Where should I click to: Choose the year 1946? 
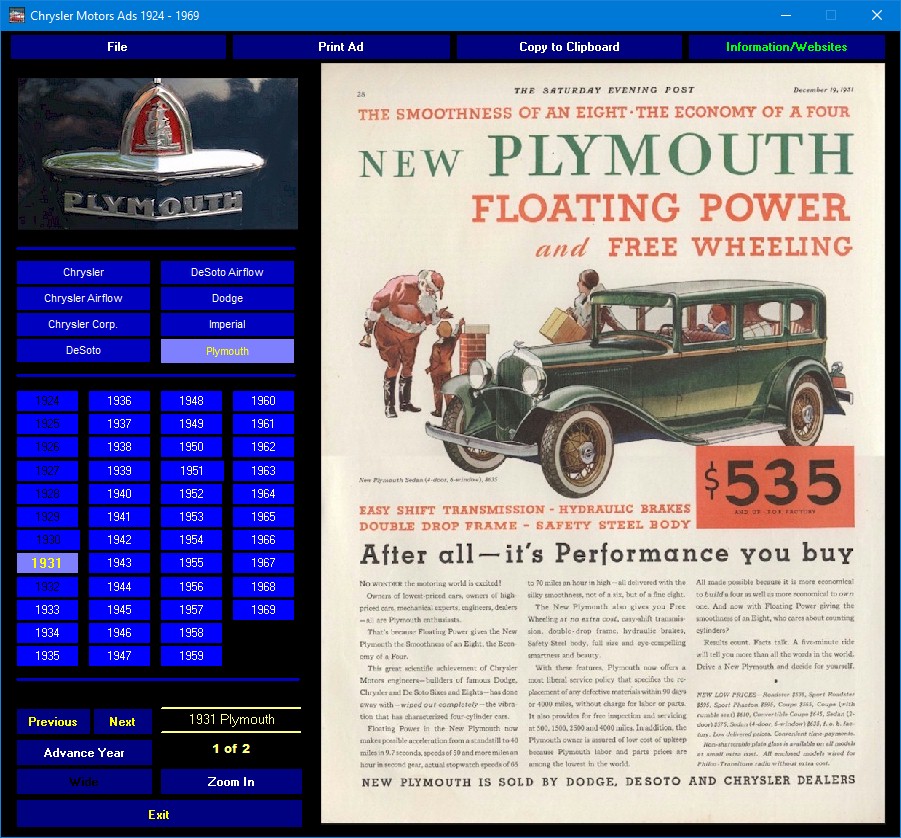120,633
